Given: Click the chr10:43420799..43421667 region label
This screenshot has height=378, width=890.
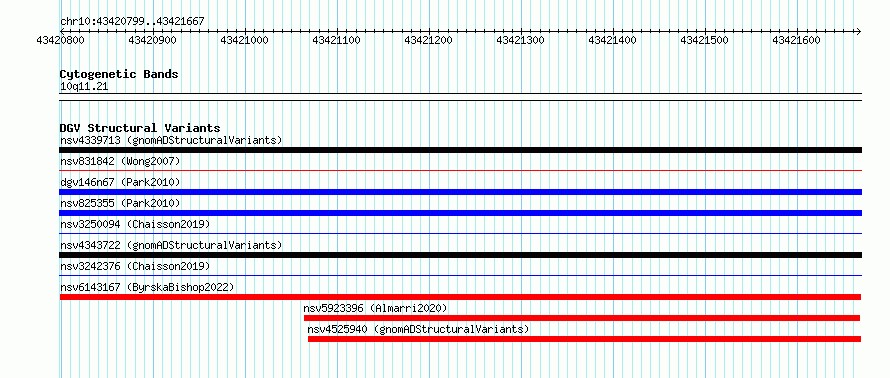Looking at the screenshot, I should [x=132, y=22].
